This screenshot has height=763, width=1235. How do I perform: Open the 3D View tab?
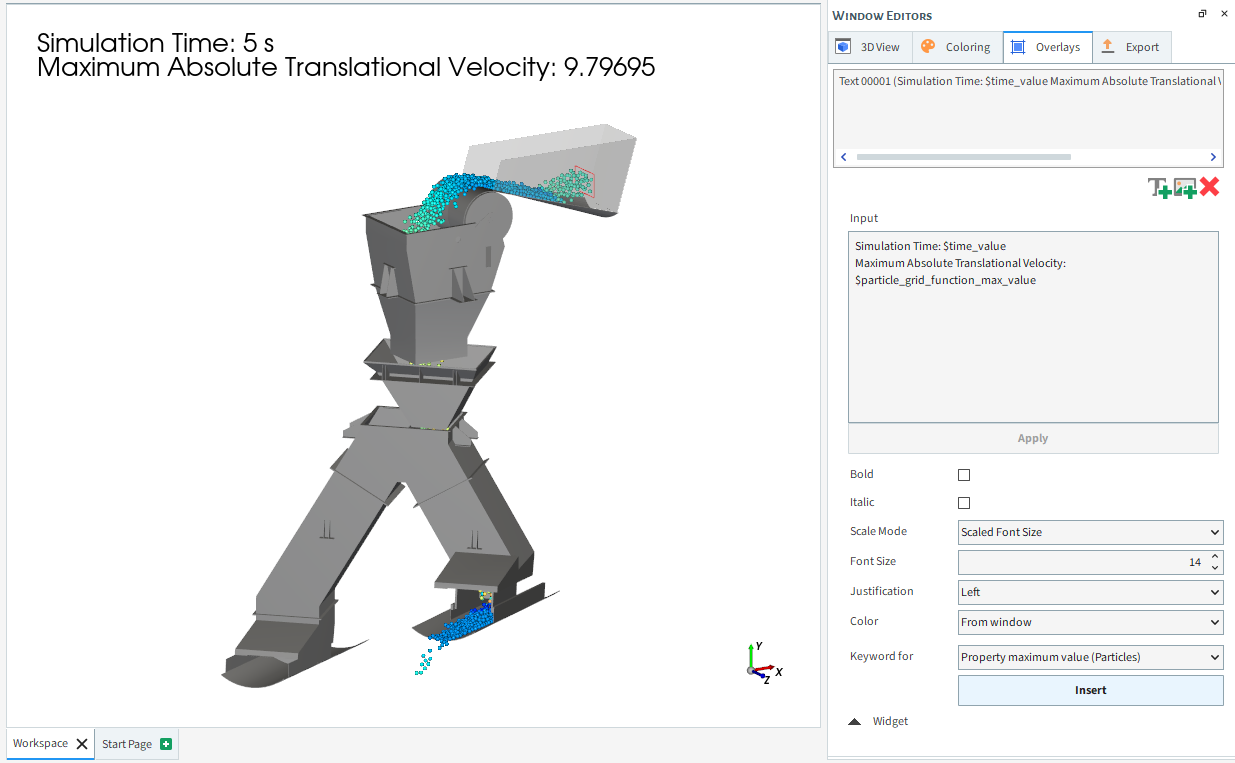tap(868, 47)
